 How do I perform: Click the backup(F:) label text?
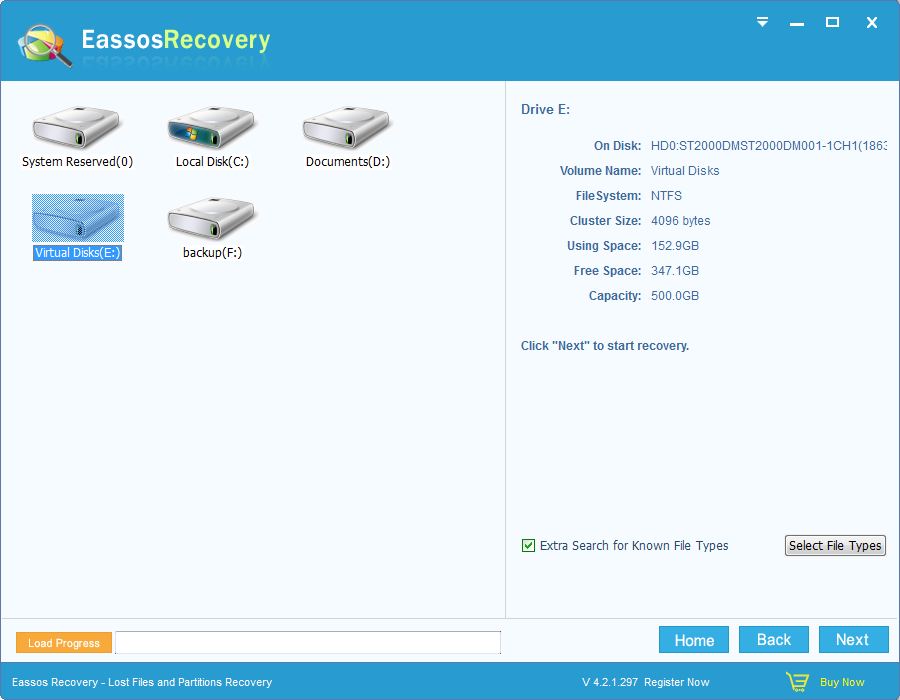point(212,253)
